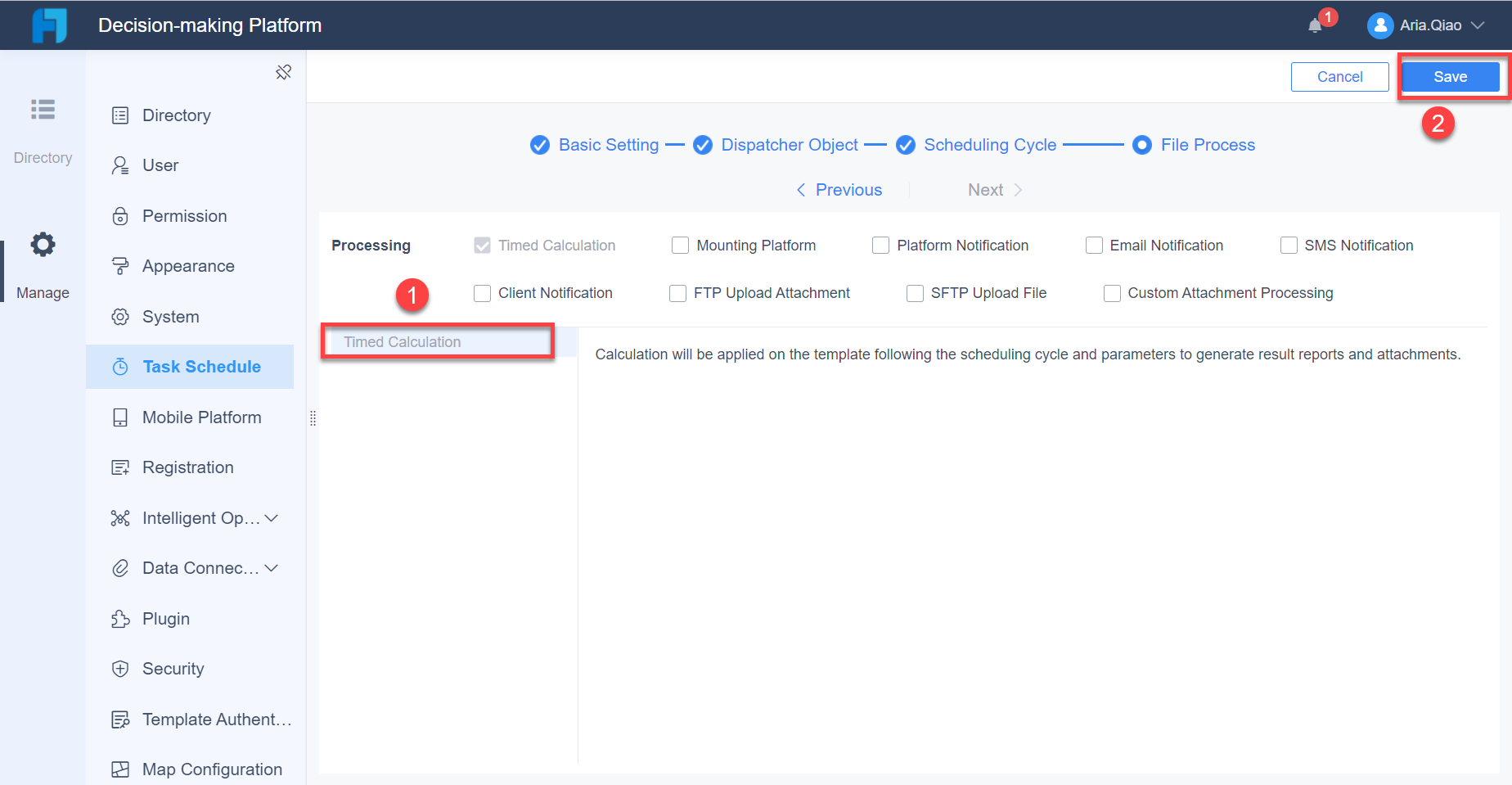Jump to the Basic Setting step
Viewport: 1512px width, 785px height.
609,145
